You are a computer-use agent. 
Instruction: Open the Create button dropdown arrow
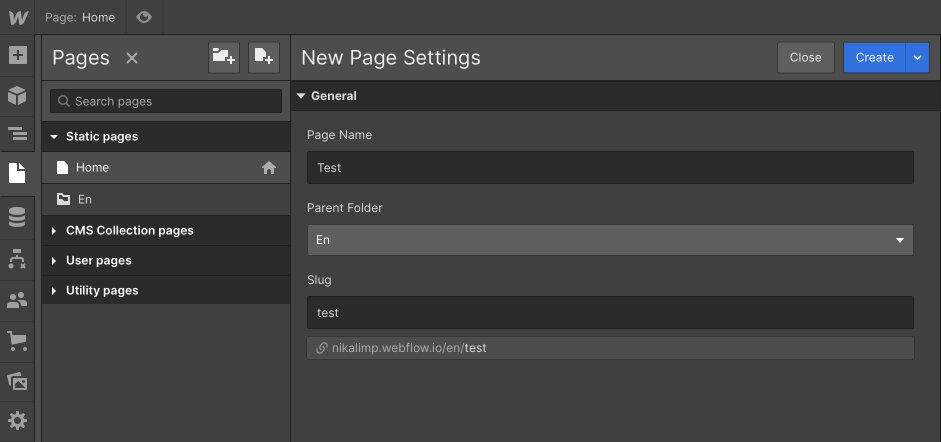pyautogui.click(x=918, y=58)
